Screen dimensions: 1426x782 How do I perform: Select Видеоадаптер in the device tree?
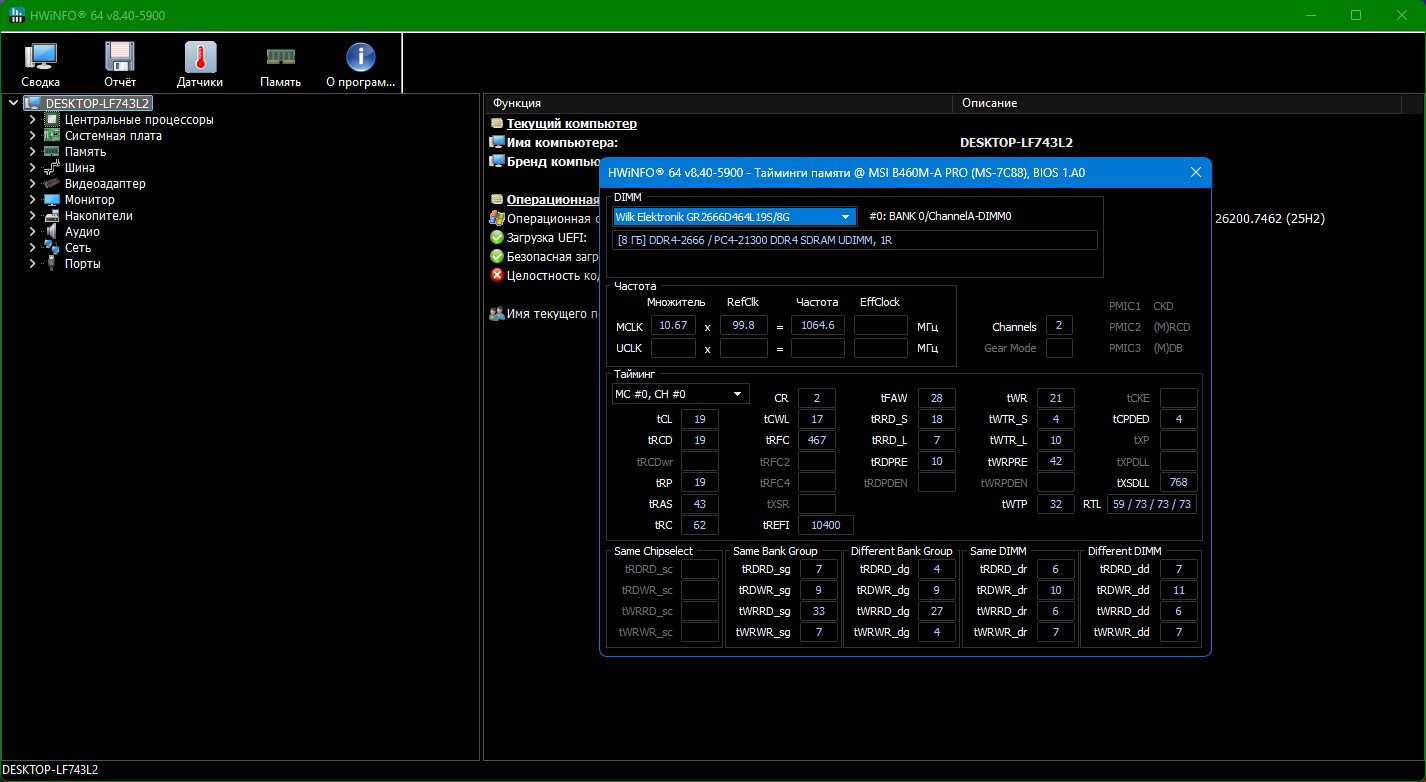[x=105, y=184]
